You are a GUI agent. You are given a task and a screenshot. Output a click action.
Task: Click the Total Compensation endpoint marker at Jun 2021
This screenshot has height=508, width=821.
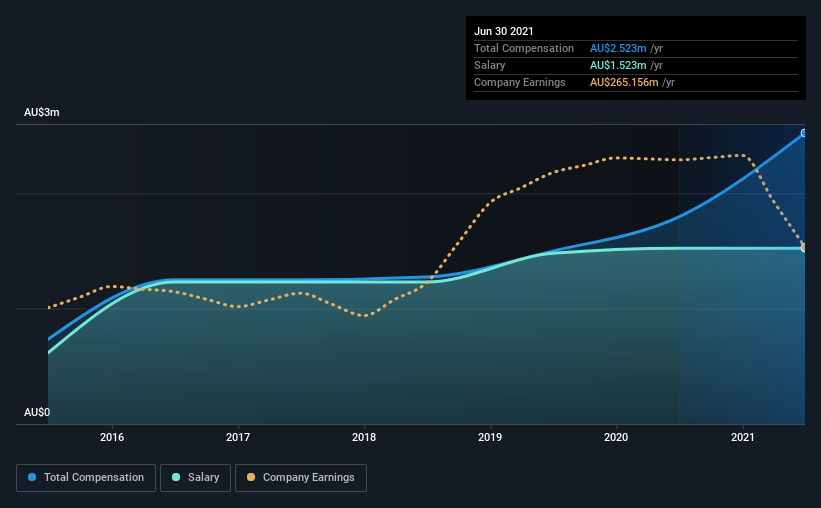tap(804, 133)
